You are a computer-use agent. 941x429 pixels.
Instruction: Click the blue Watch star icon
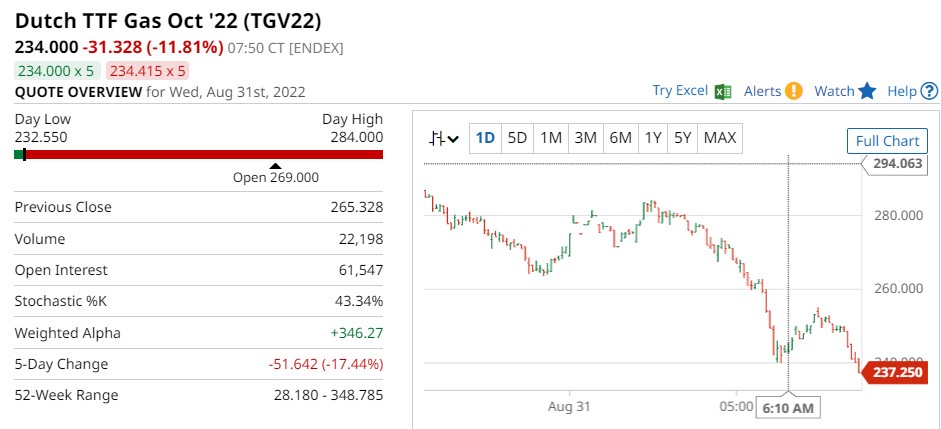click(867, 91)
